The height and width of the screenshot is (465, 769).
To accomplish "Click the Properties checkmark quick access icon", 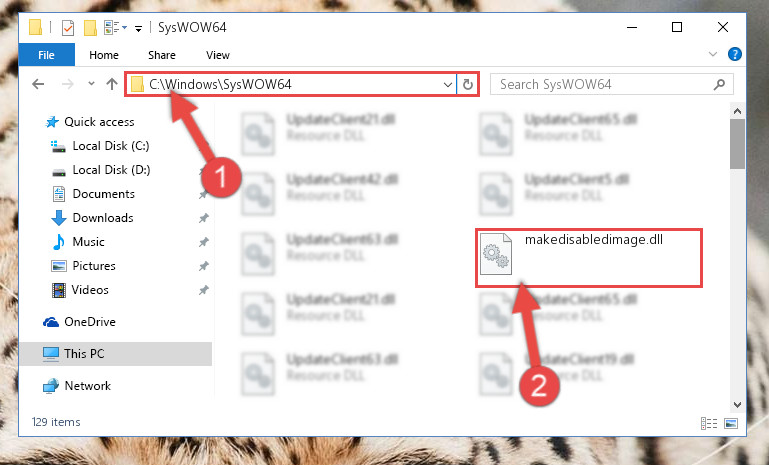I will coord(68,28).
